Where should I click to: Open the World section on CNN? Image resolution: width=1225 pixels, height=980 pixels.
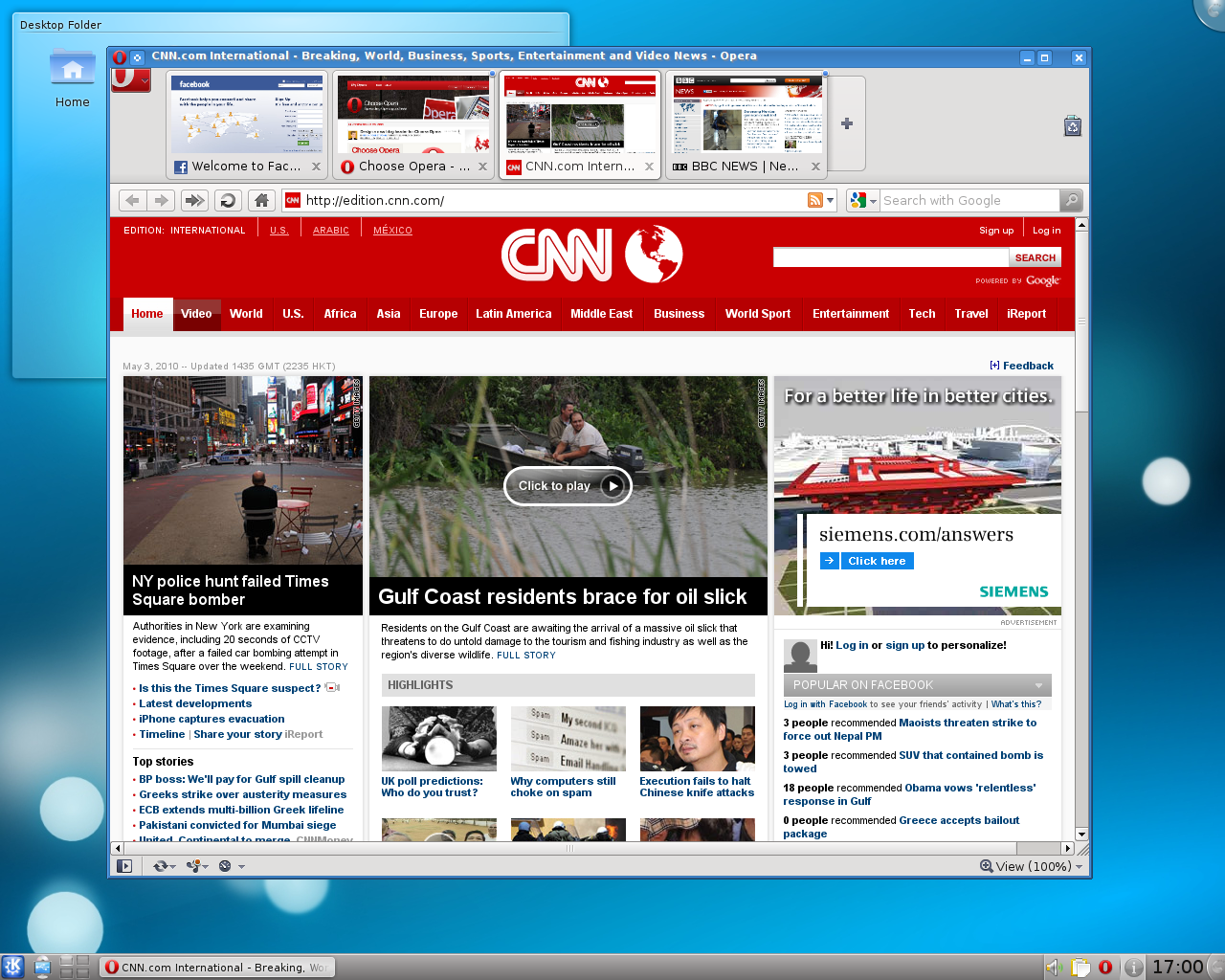pos(246,314)
